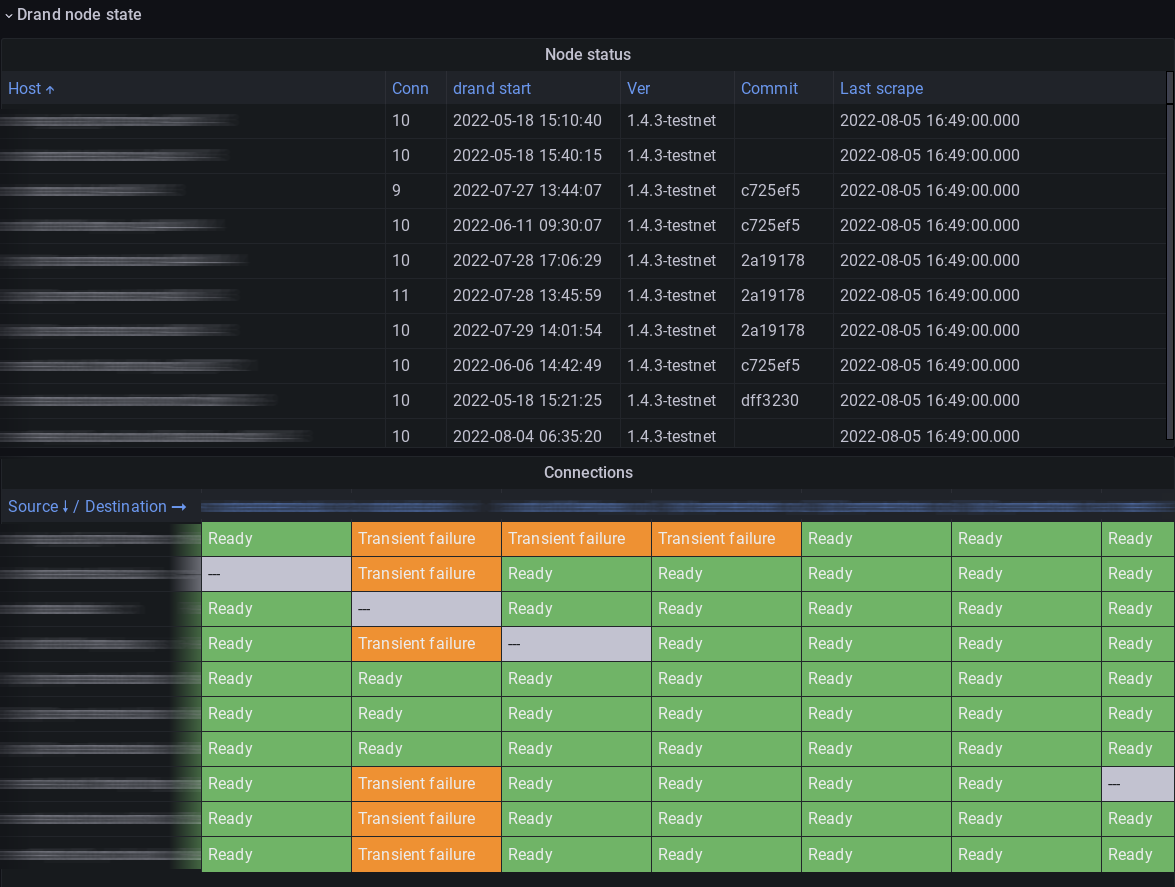Open the Connections panel title menu
Image resolution: width=1175 pixels, height=887 pixels.
[587, 472]
